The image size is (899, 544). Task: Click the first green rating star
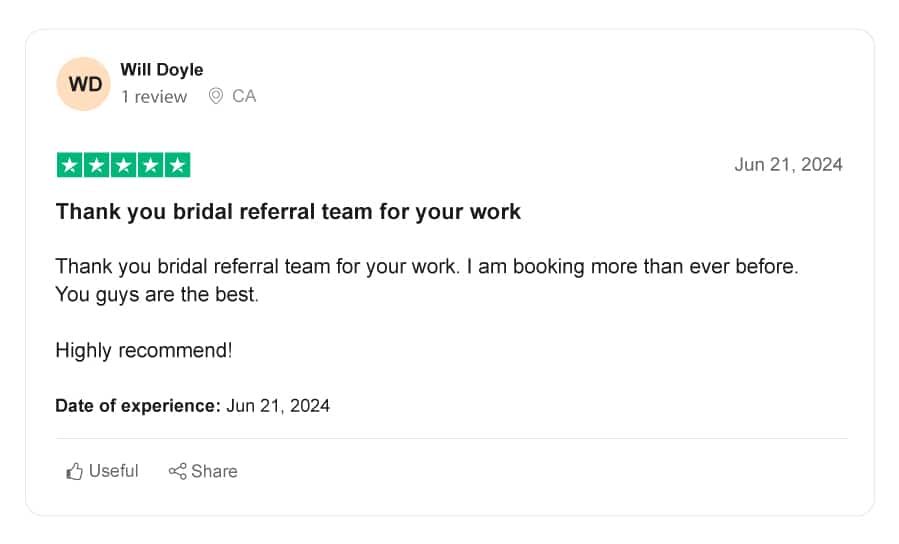coord(69,165)
